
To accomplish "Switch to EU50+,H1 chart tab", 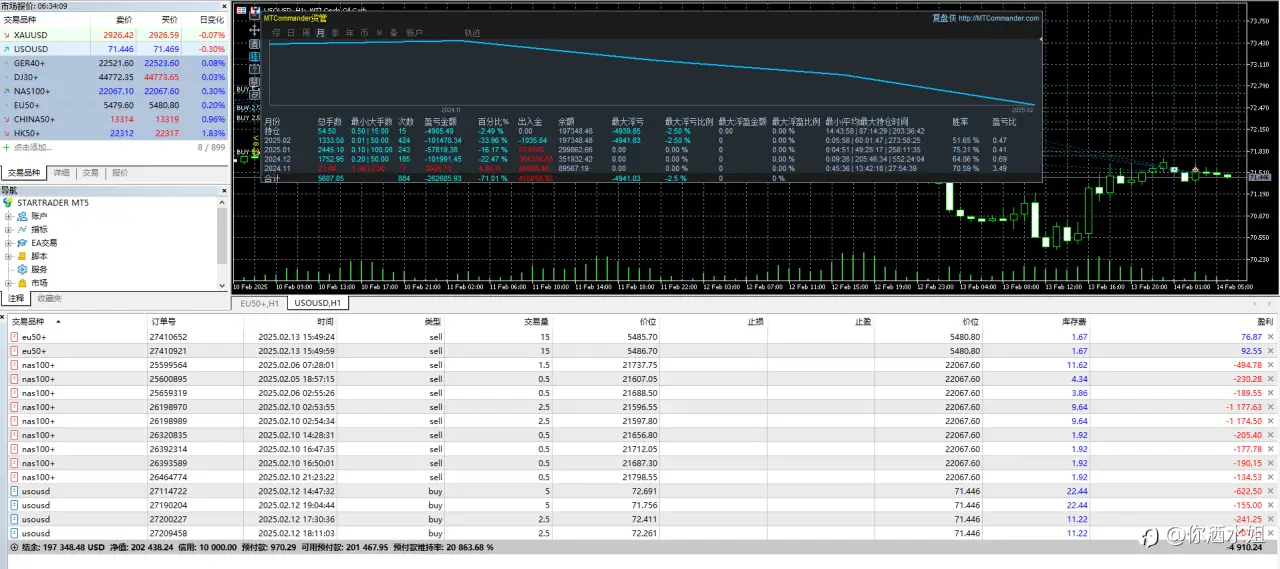I will tap(260, 303).
